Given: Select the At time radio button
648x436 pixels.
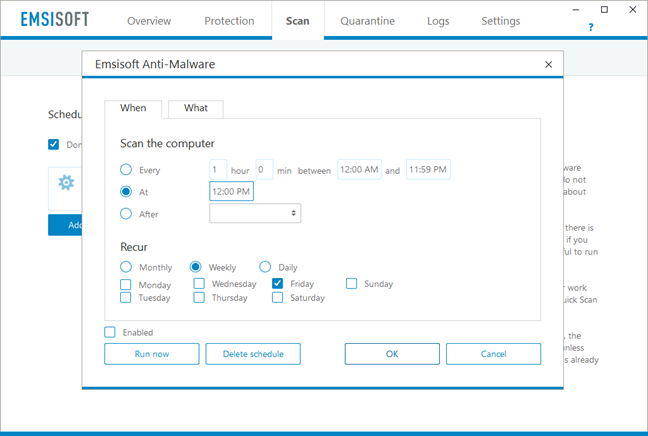Looking at the screenshot, I should click(126, 192).
